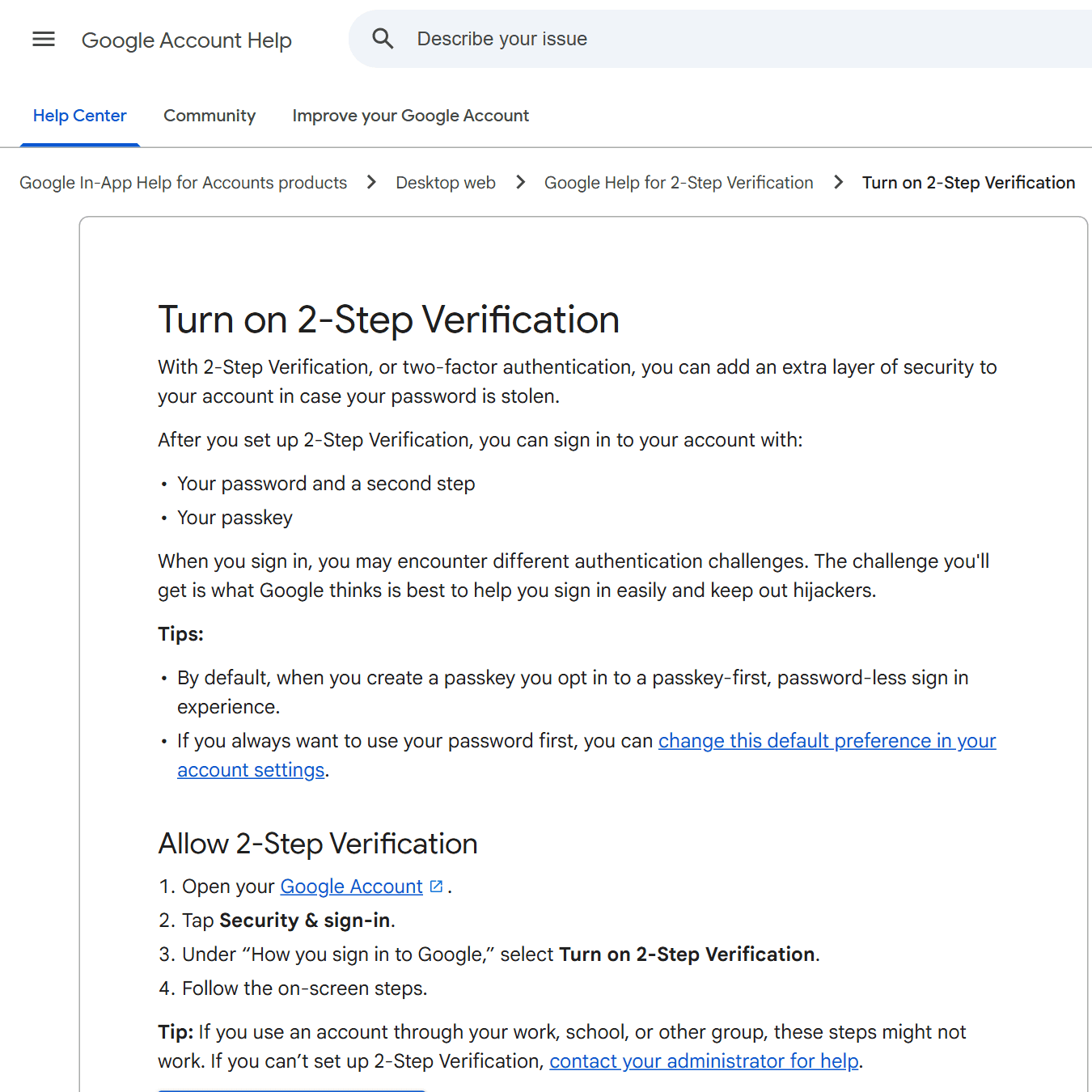
Task: Click 'Your password and a second step' bullet
Action: (326, 484)
